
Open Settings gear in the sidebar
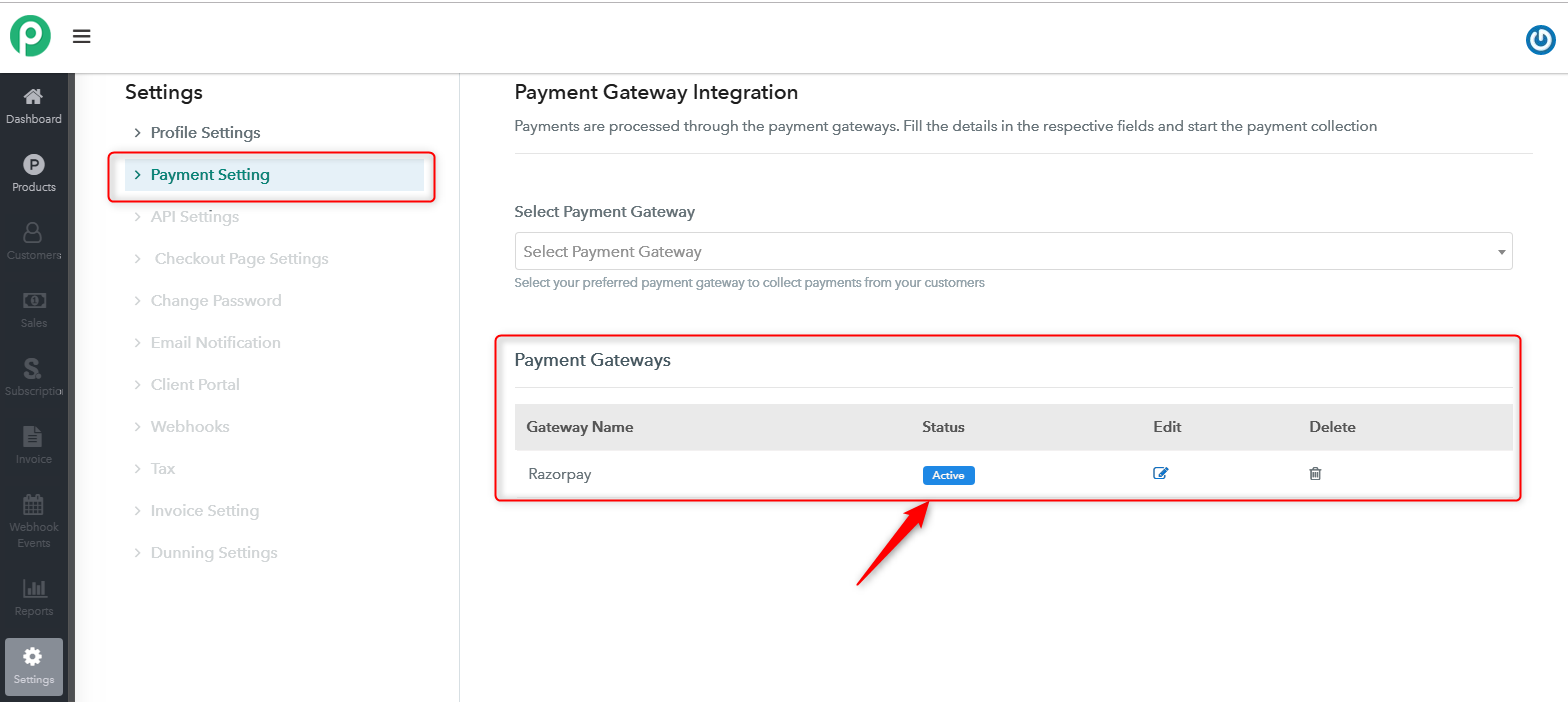click(x=34, y=666)
